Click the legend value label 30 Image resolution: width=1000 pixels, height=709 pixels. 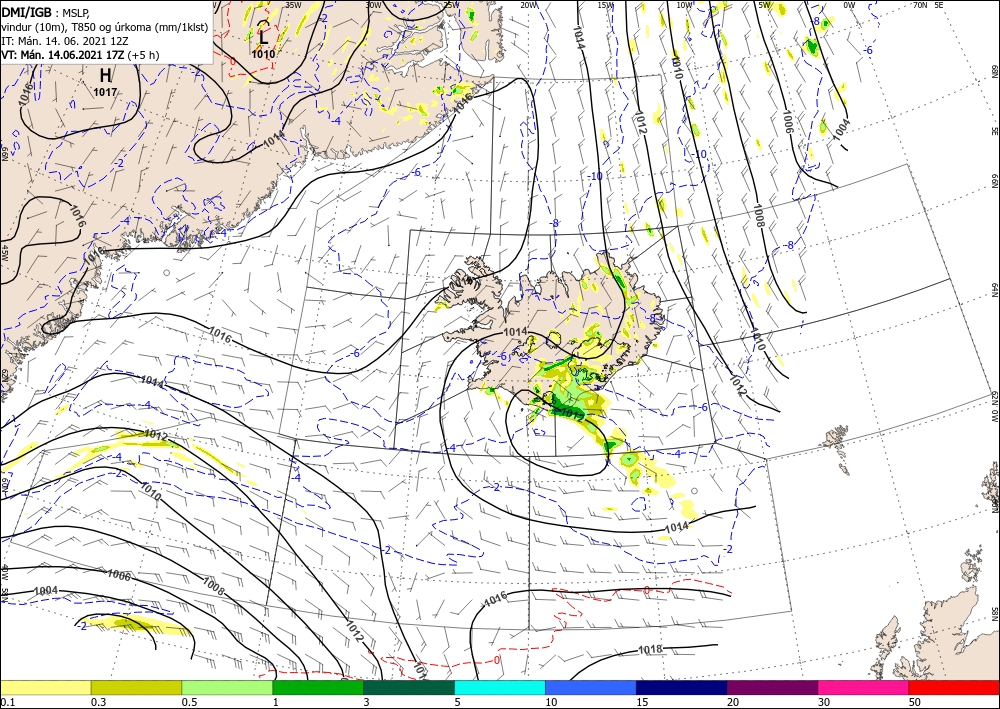coord(824,702)
